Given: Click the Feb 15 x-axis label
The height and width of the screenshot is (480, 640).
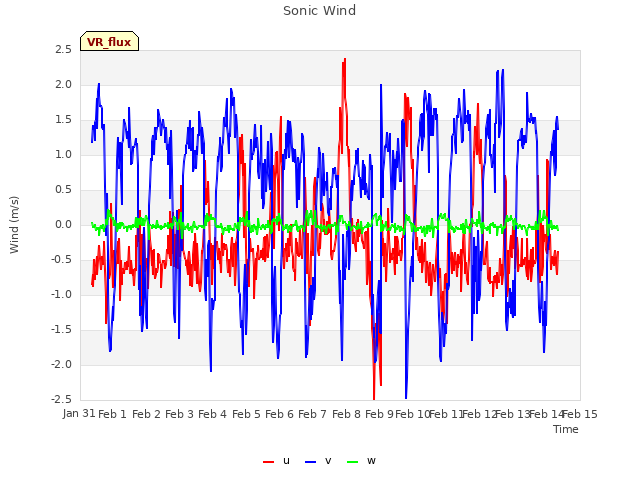Looking at the screenshot, I should [580, 414].
